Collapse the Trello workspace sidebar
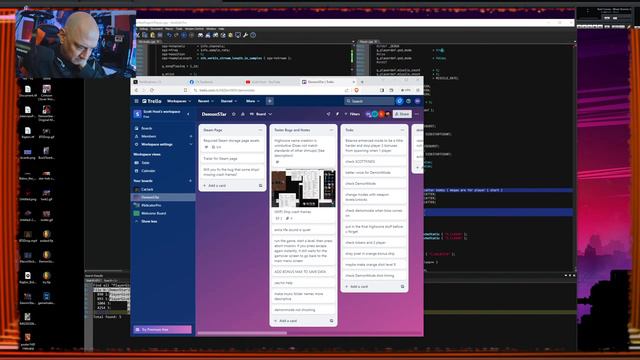The height and width of the screenshot is (360, 640). (188, 114)
